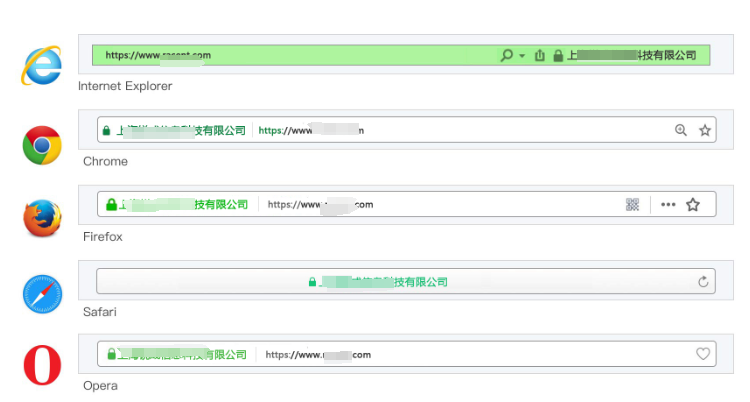Click the green padlock in Firefox address bar

click(111, 204)
